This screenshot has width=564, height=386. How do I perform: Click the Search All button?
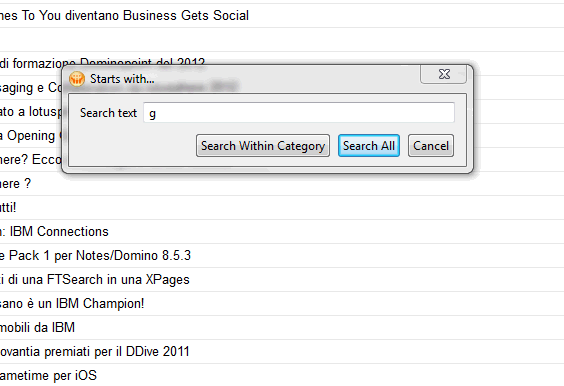tap(369, 146)
